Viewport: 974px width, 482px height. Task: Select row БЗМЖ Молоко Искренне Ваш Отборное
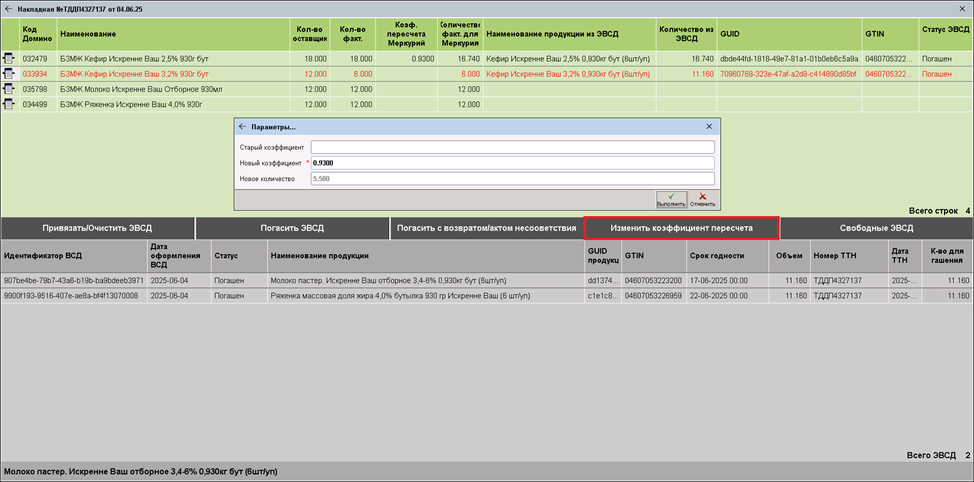pos(486,89)
